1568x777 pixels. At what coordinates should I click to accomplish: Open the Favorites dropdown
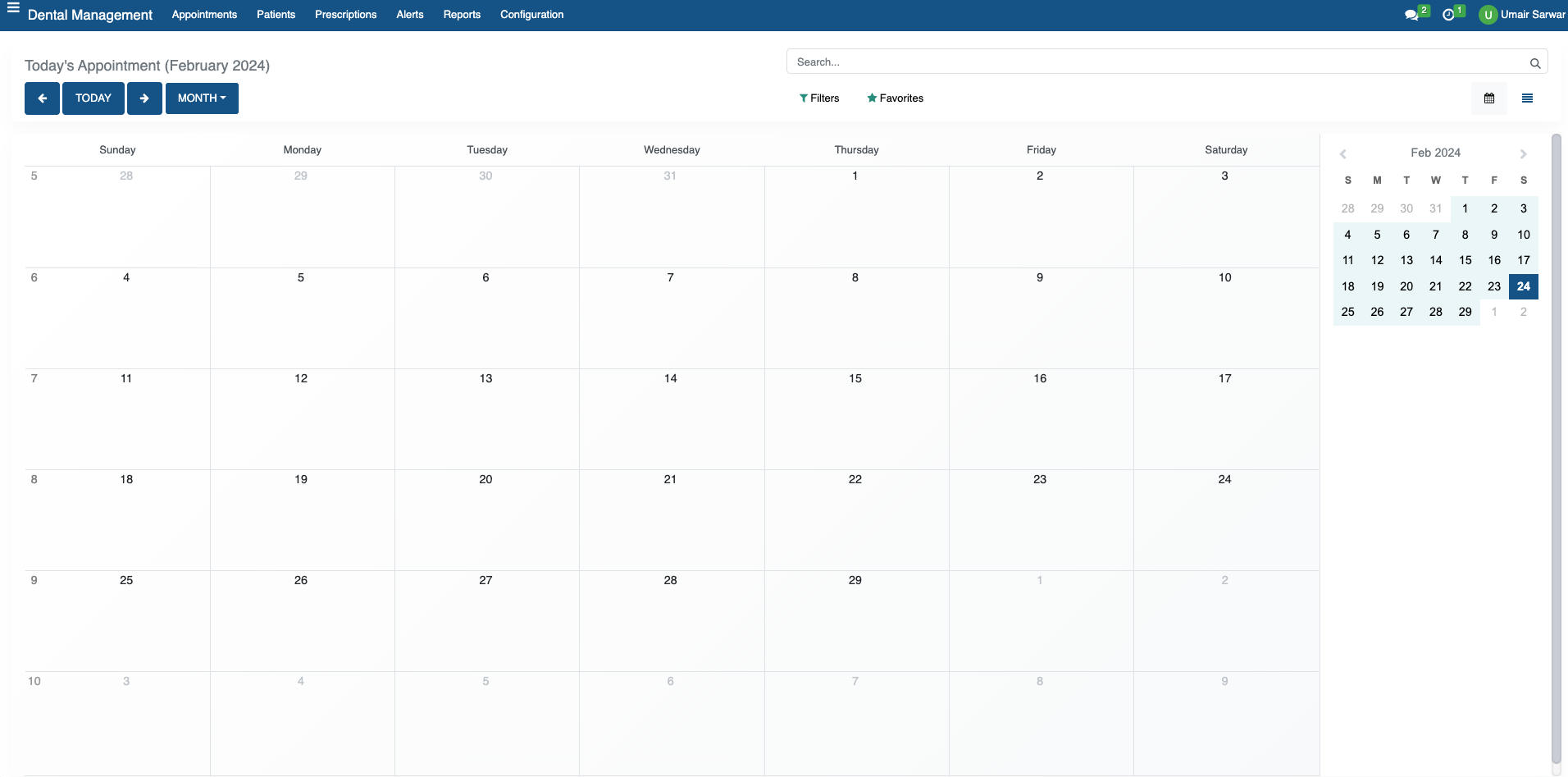point(895,98)
